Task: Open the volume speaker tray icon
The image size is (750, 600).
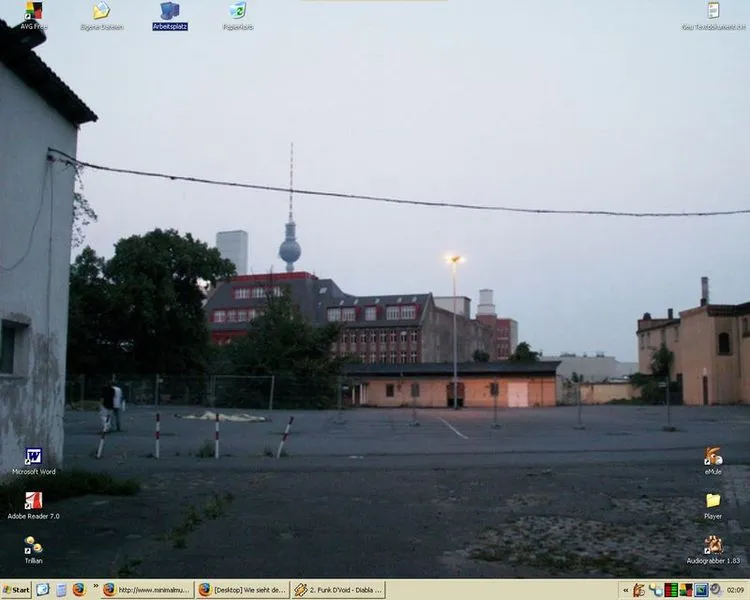Action: click(716, 590)
